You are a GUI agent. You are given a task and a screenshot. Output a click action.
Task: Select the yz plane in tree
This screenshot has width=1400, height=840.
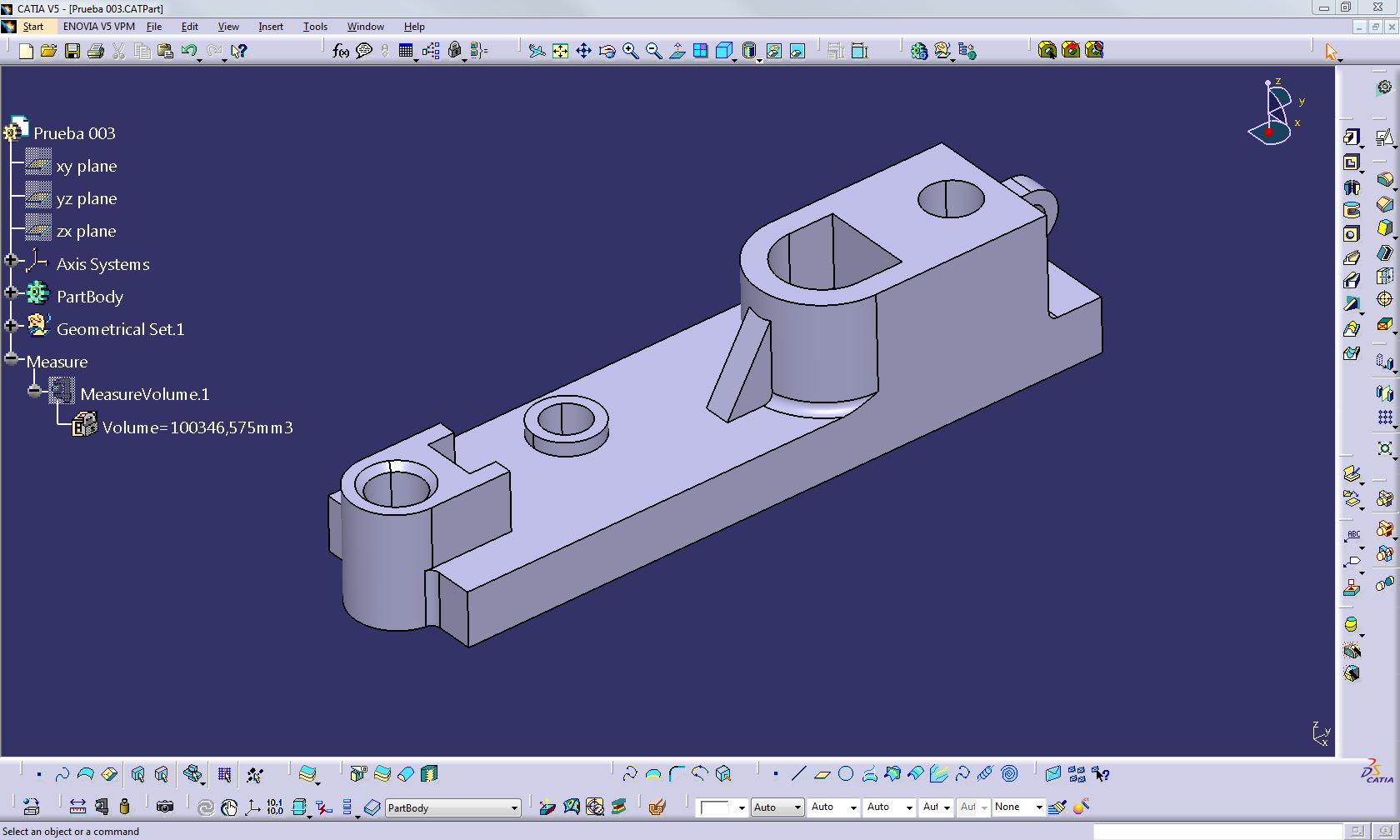click(87, 198)
